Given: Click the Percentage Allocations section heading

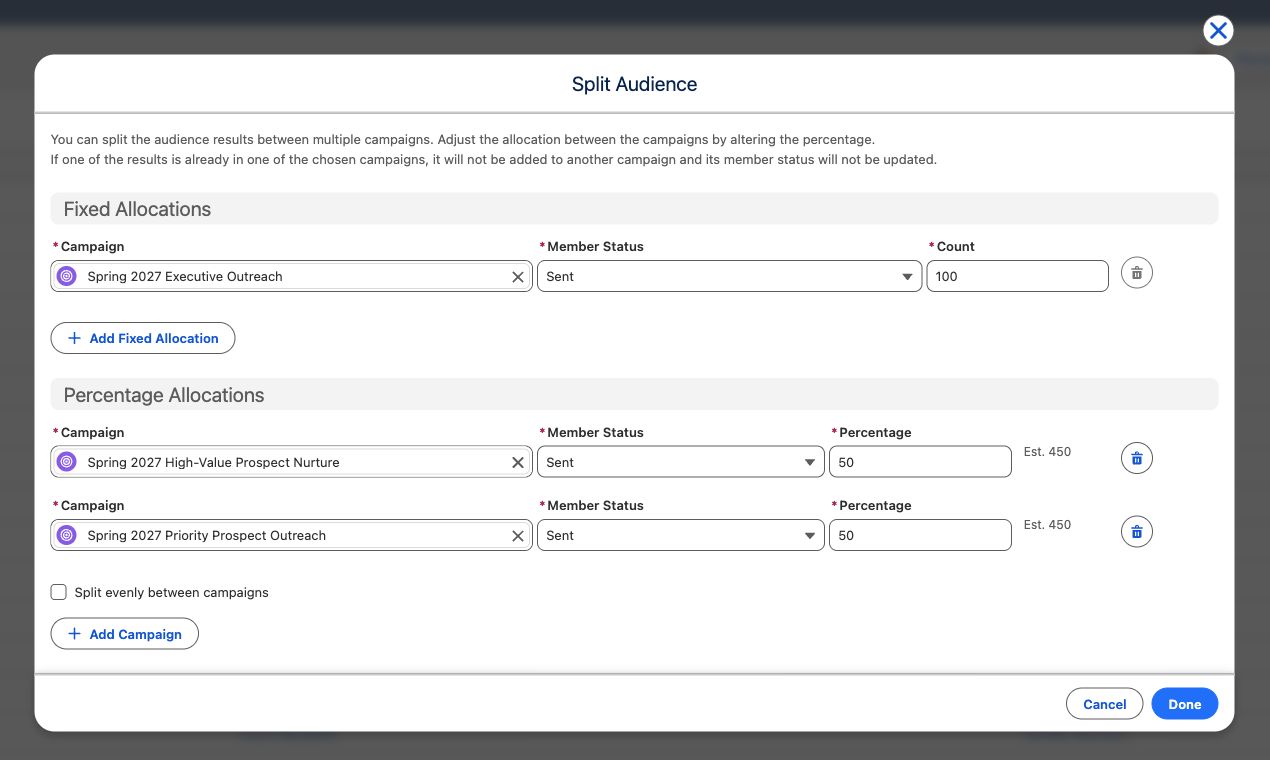Looking at the screenshot, I should (164, 395).
